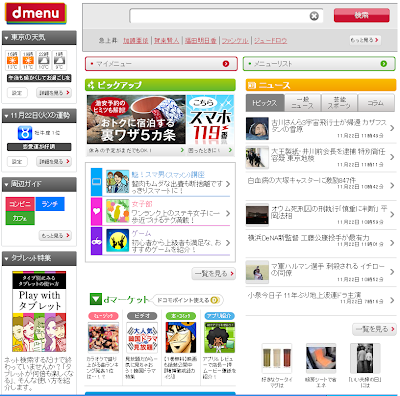Open the dmenu logo home link
The width and height of the screenshot is (400, 396).
[x=36, y=13]
